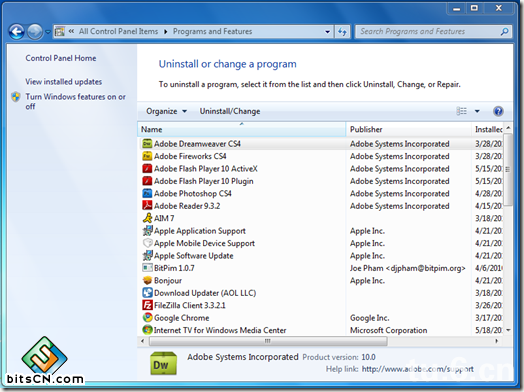Click the Forward arrow navigation button
The image size is (524, 392).
(35, 32)
